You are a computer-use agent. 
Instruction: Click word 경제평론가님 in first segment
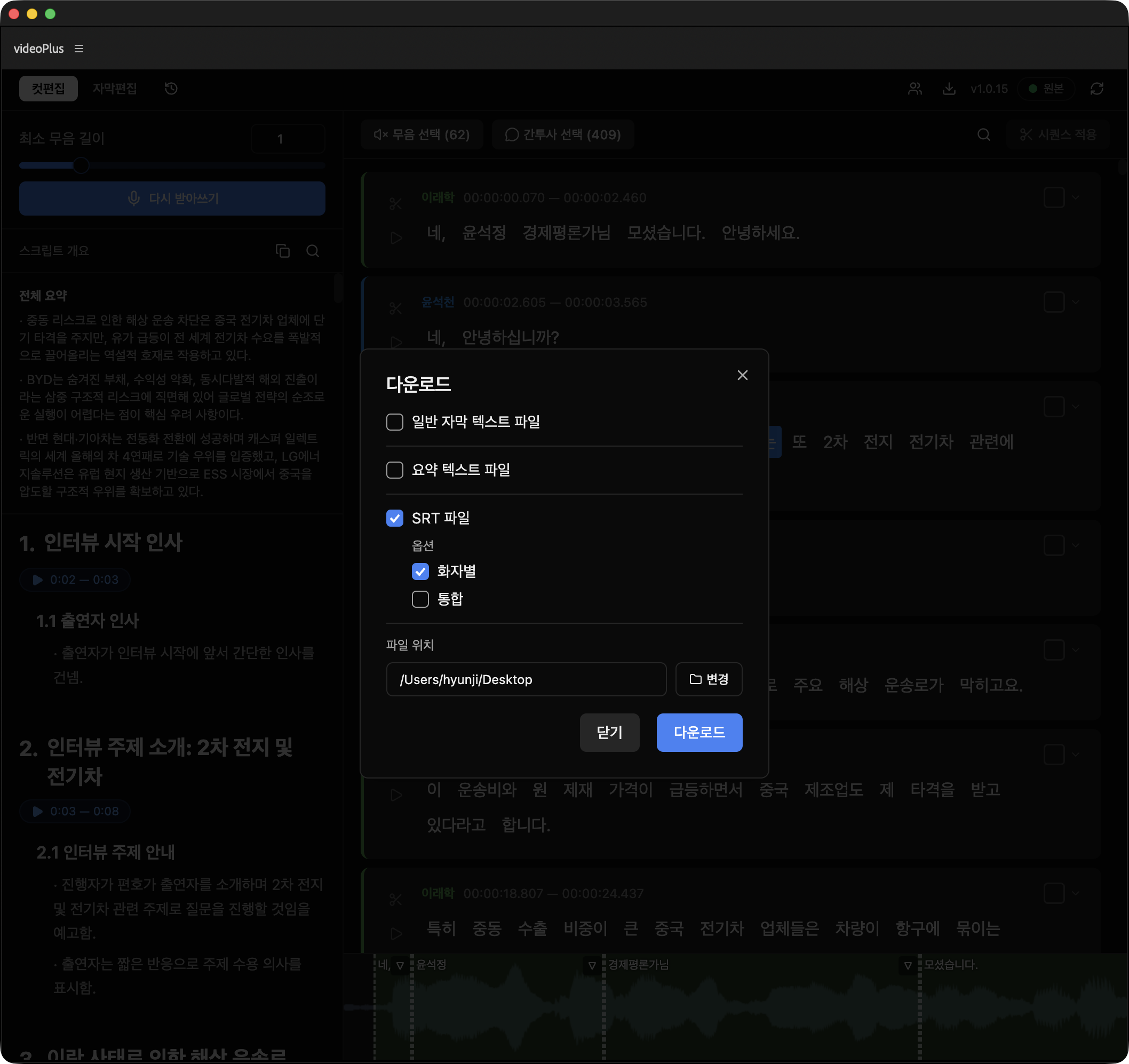566,233
